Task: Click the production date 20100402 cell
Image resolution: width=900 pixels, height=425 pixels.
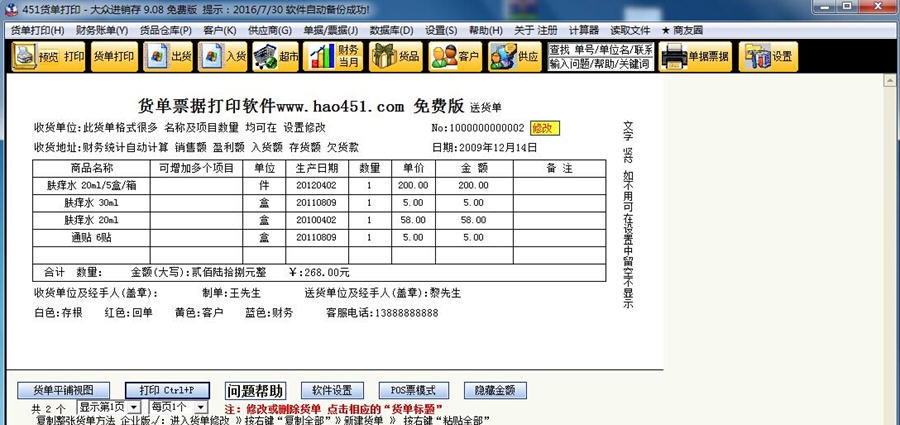Action: (317, 220)
